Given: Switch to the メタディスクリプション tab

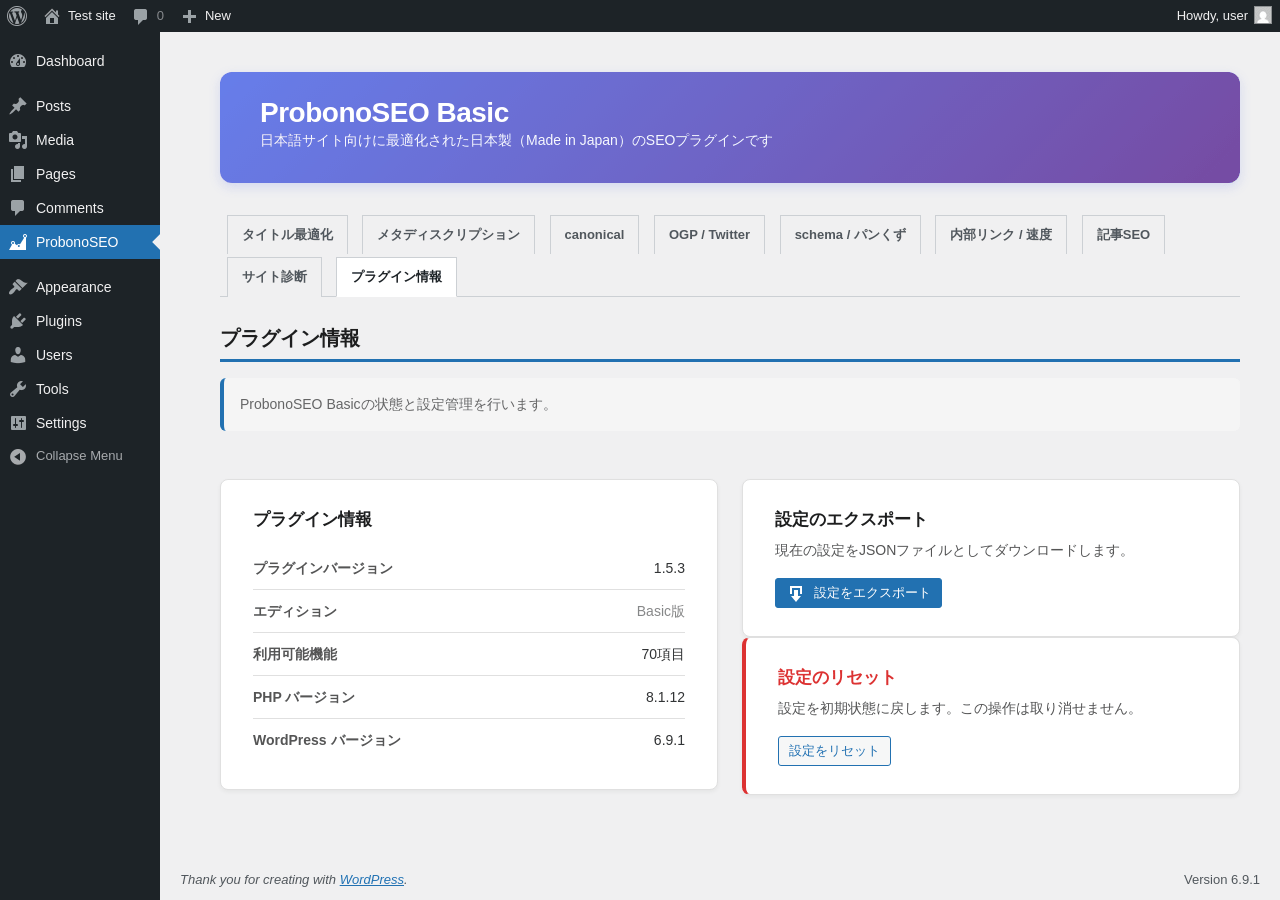Looking at the screenshot, I should coord(448,235).
